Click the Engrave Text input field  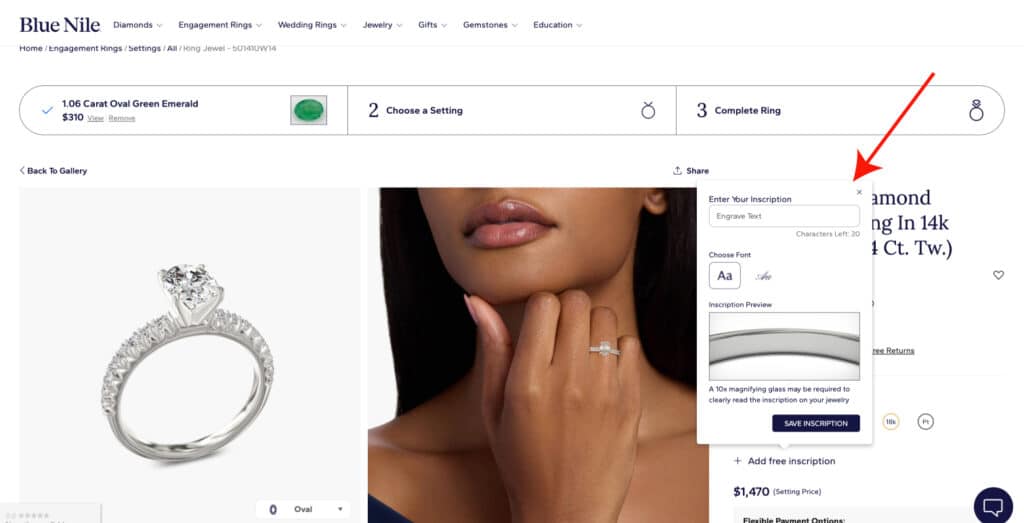coord(784,216)
